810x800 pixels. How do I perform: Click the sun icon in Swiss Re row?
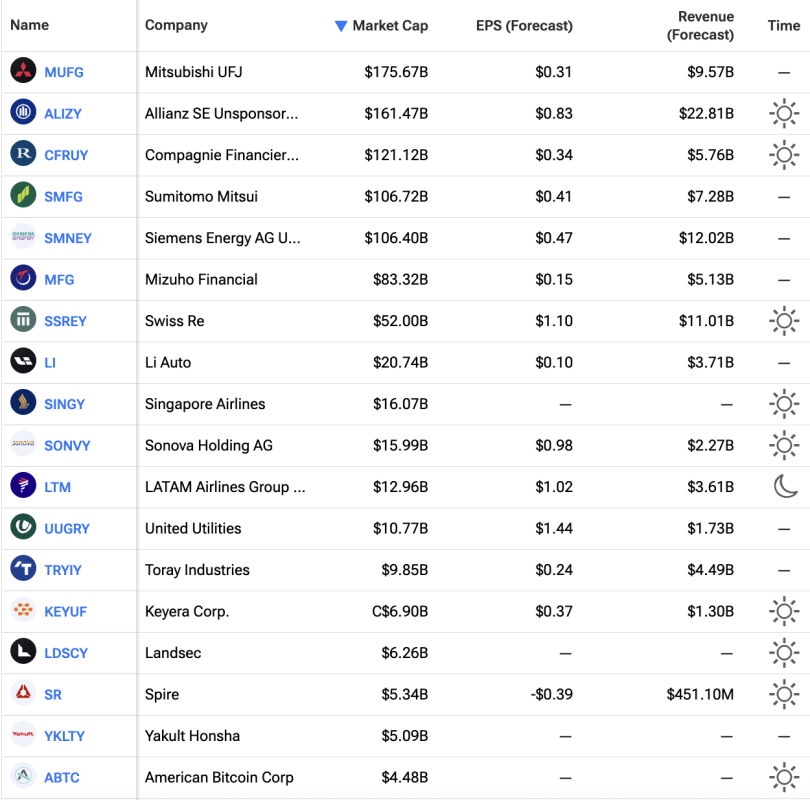[784, 321]
